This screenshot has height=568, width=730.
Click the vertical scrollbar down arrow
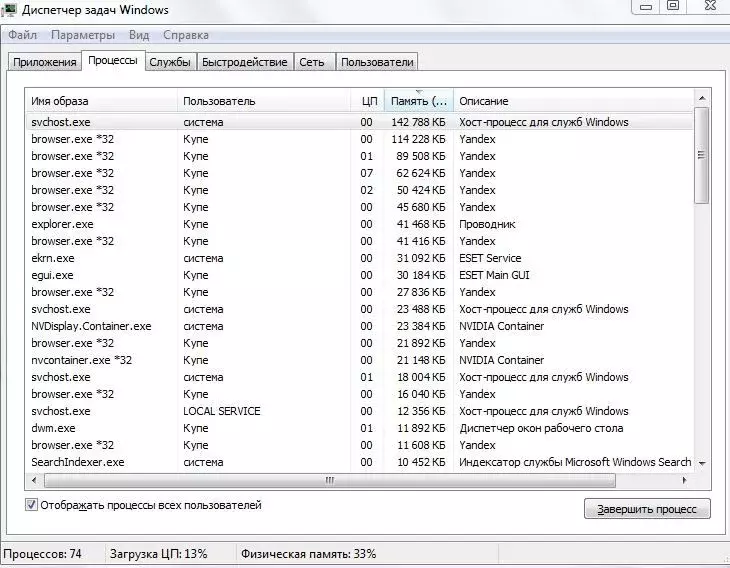point(702,463)
